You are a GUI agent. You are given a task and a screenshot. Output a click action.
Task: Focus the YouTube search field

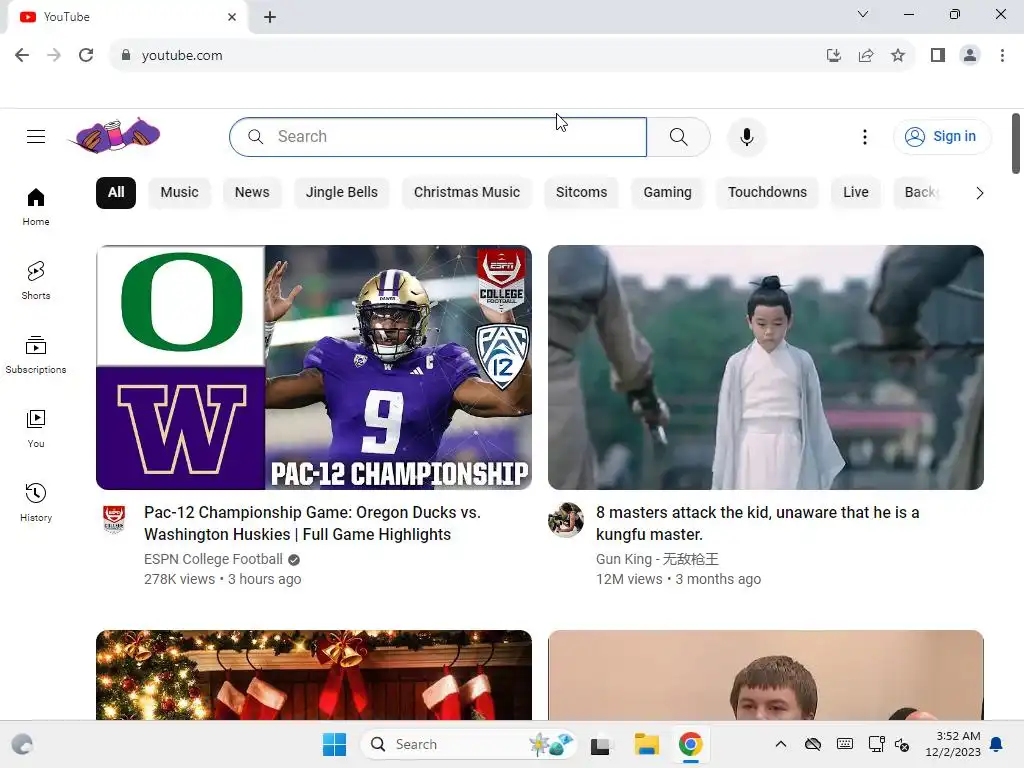(438, 136)
